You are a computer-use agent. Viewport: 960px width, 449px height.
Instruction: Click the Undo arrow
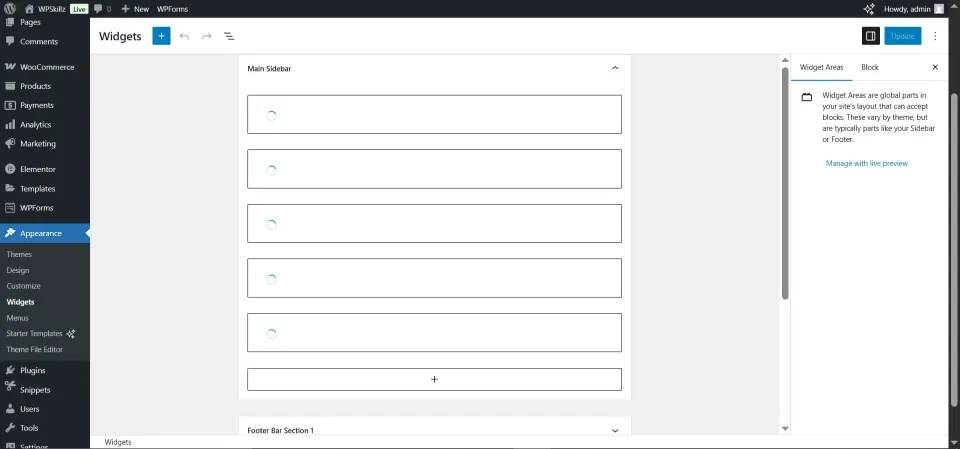tap(184, 36)
